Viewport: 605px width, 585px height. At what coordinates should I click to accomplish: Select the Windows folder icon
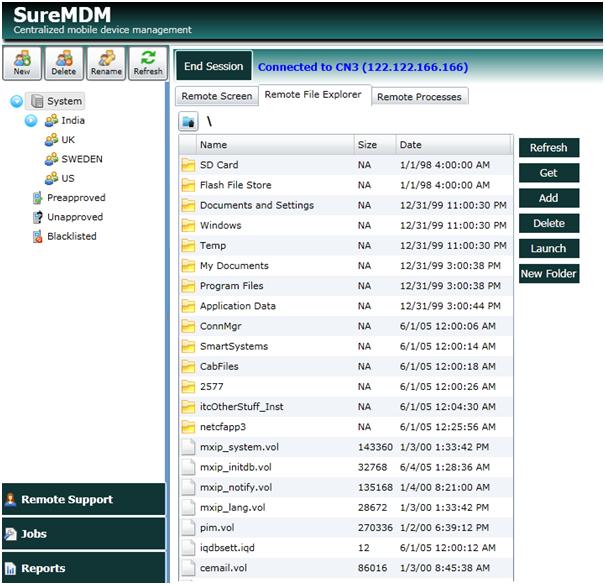coord(188,225)
